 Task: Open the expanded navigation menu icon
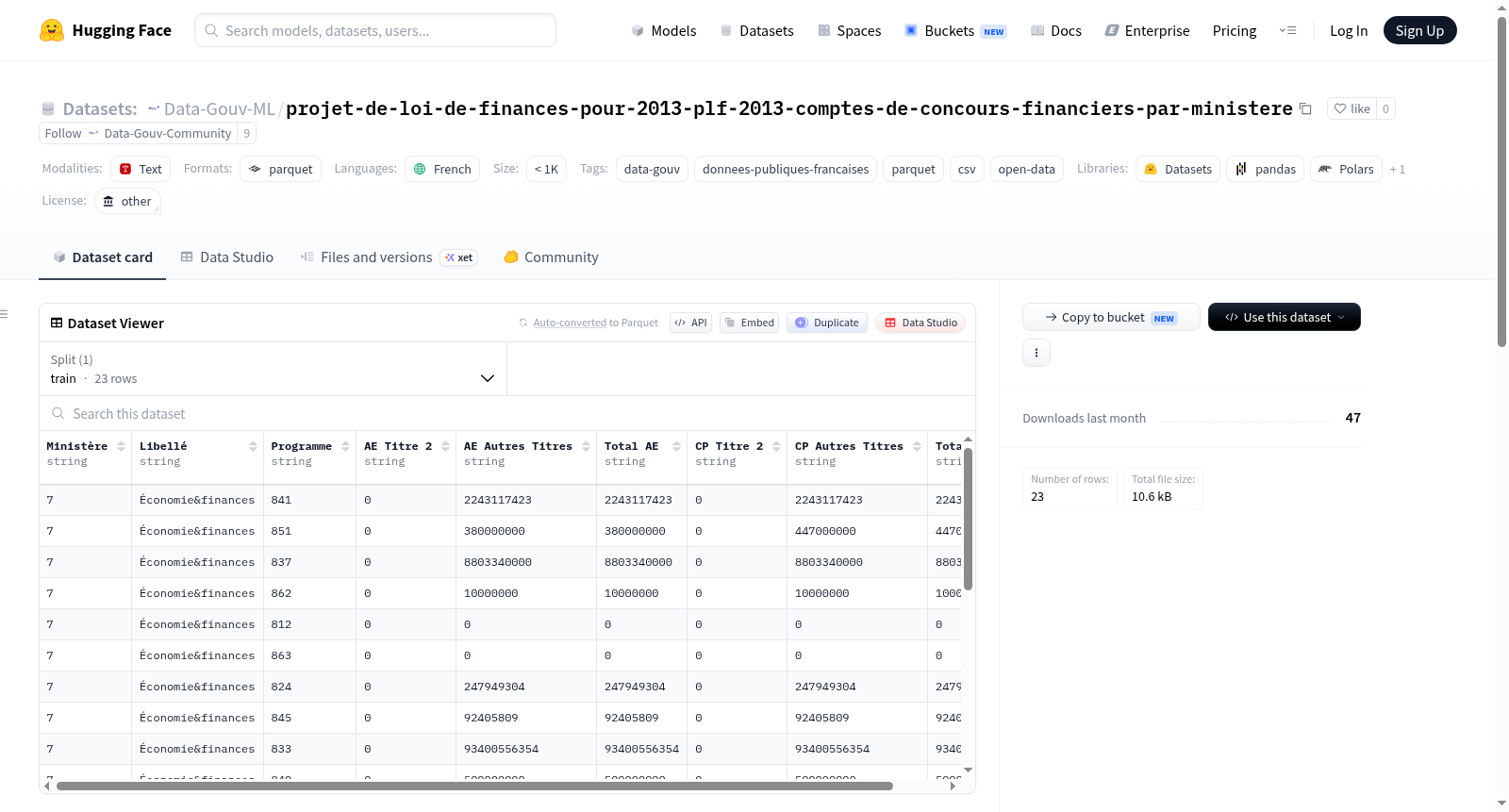point(1287,31)
